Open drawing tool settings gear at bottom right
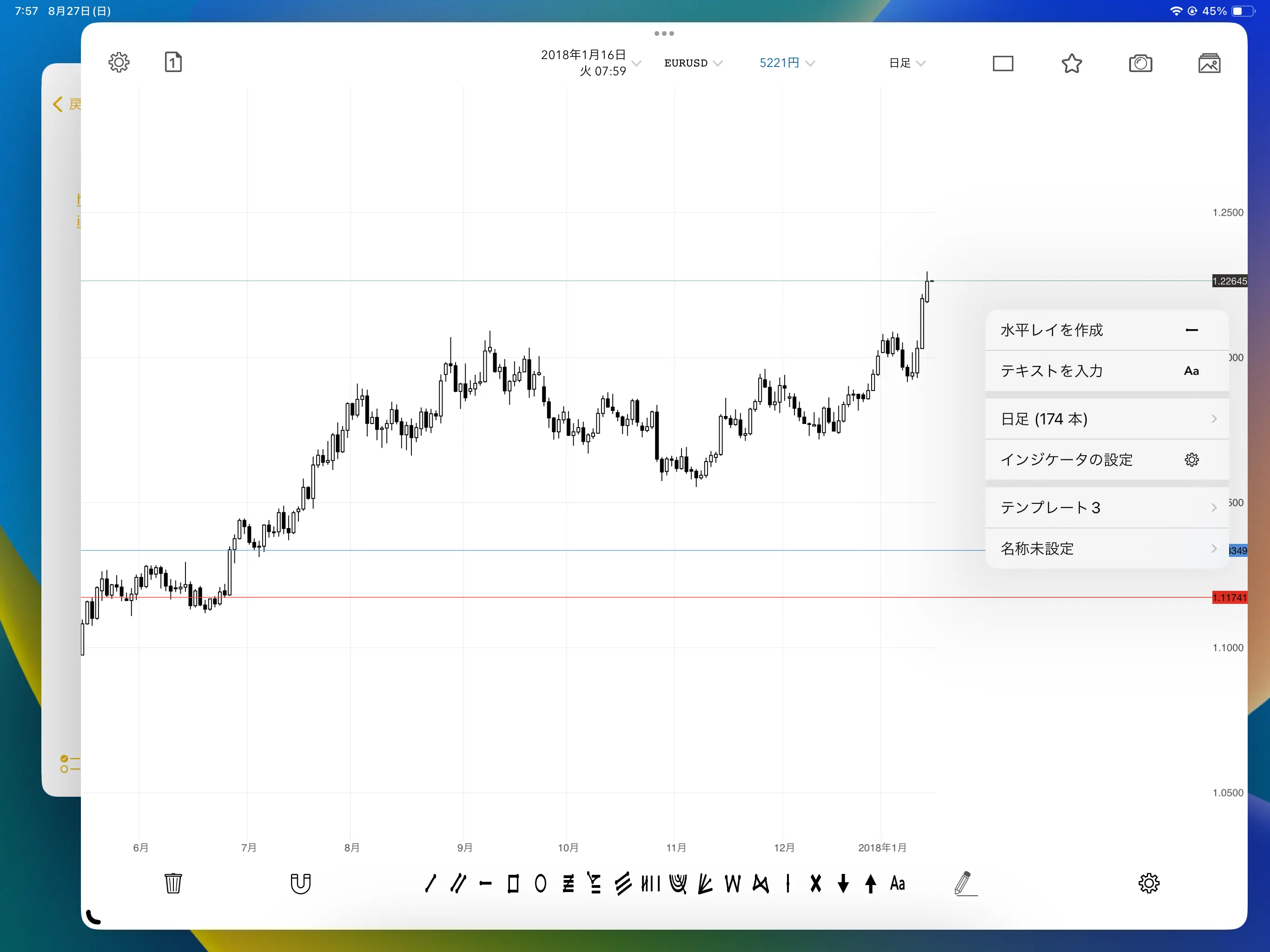The width and height of the screenshot is (1270, 952). pyautogui.click(x=1149, y=883)
